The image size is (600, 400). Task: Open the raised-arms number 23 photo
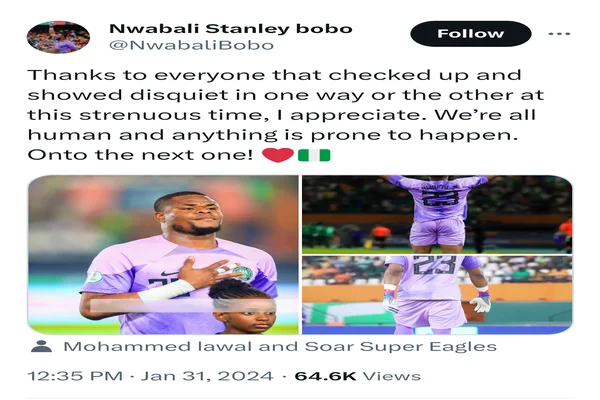[437, 214]
